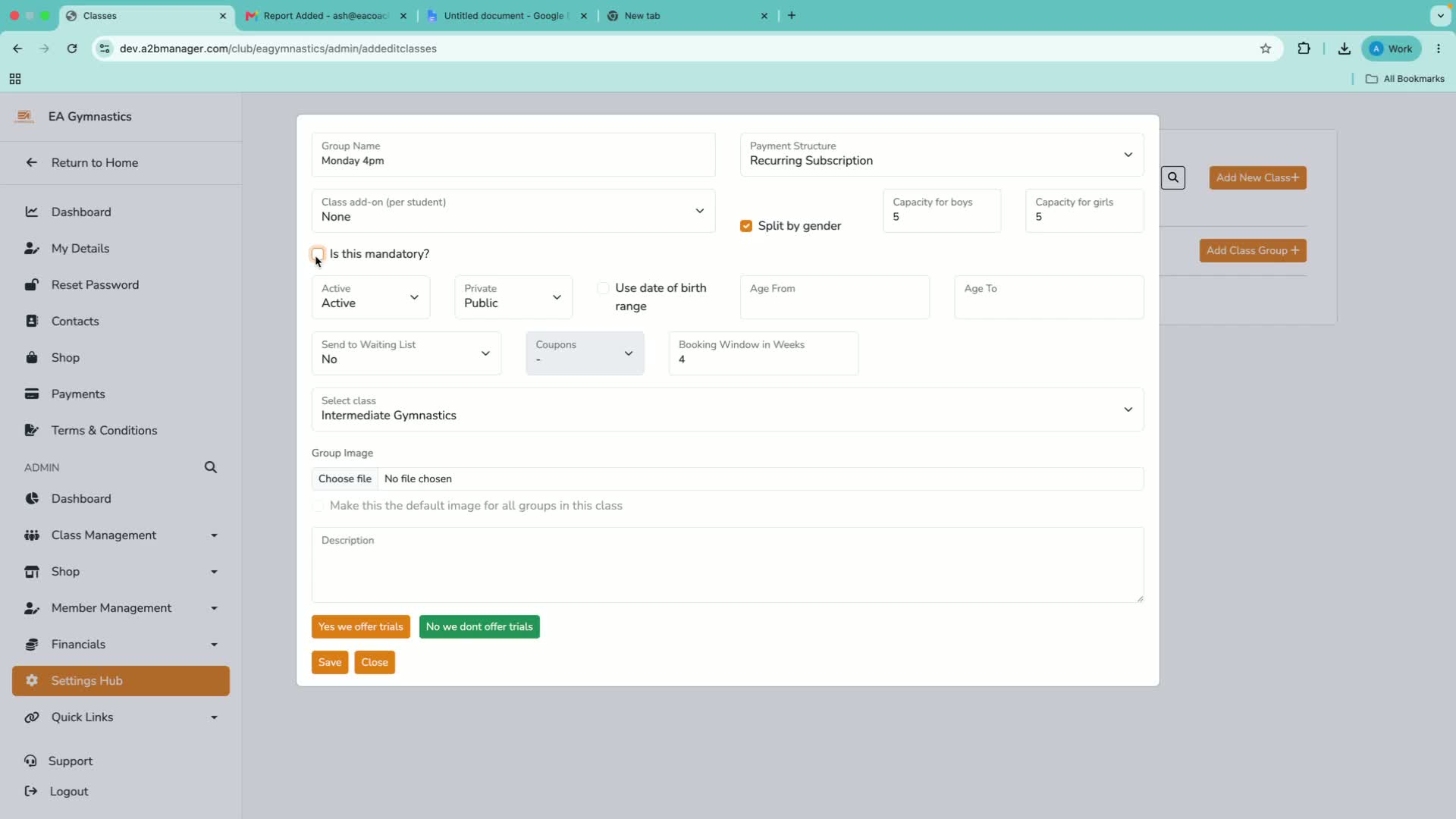This screenshot has height=819, width=1456.
Task: Bookmark this page with the star icon
Action: click(1266, 49)
